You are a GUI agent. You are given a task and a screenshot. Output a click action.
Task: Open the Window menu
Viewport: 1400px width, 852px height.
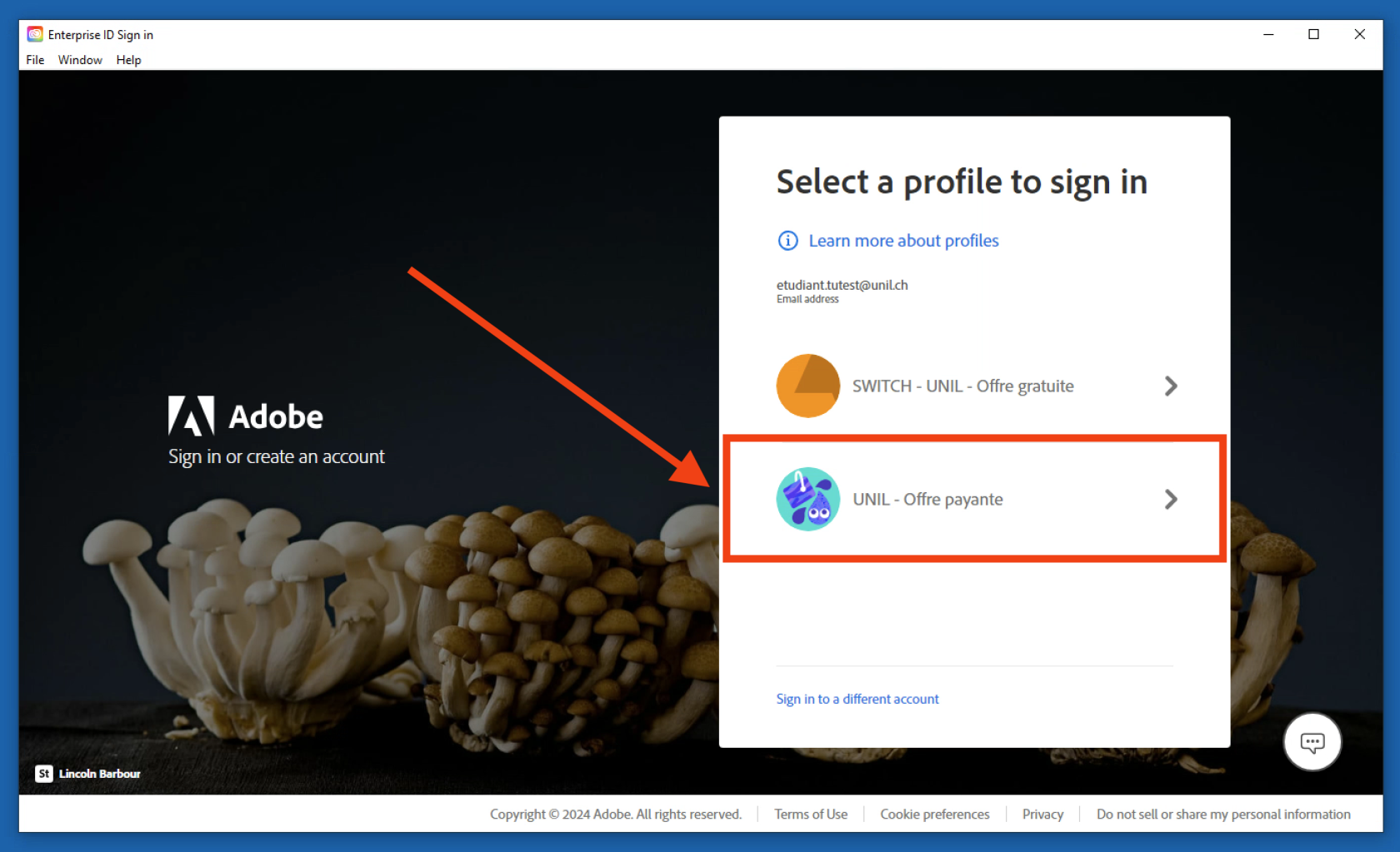[80, 60]
